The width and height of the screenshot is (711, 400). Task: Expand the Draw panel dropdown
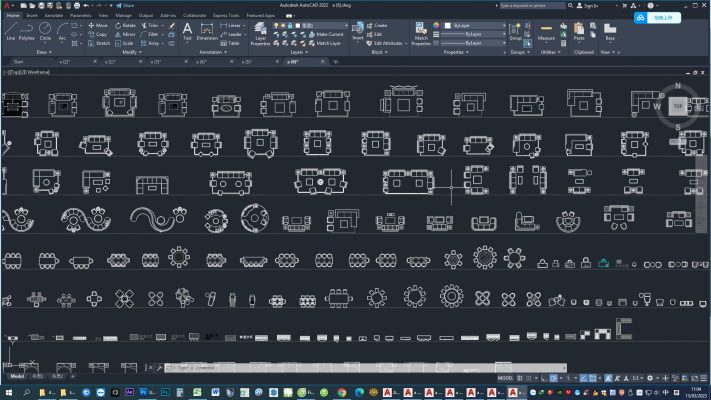click(x=44, y=51)
